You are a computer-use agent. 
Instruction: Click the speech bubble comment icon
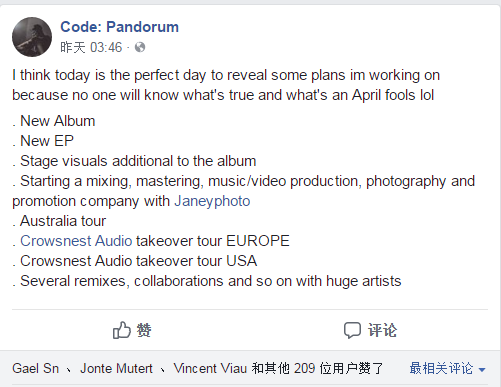352,330
